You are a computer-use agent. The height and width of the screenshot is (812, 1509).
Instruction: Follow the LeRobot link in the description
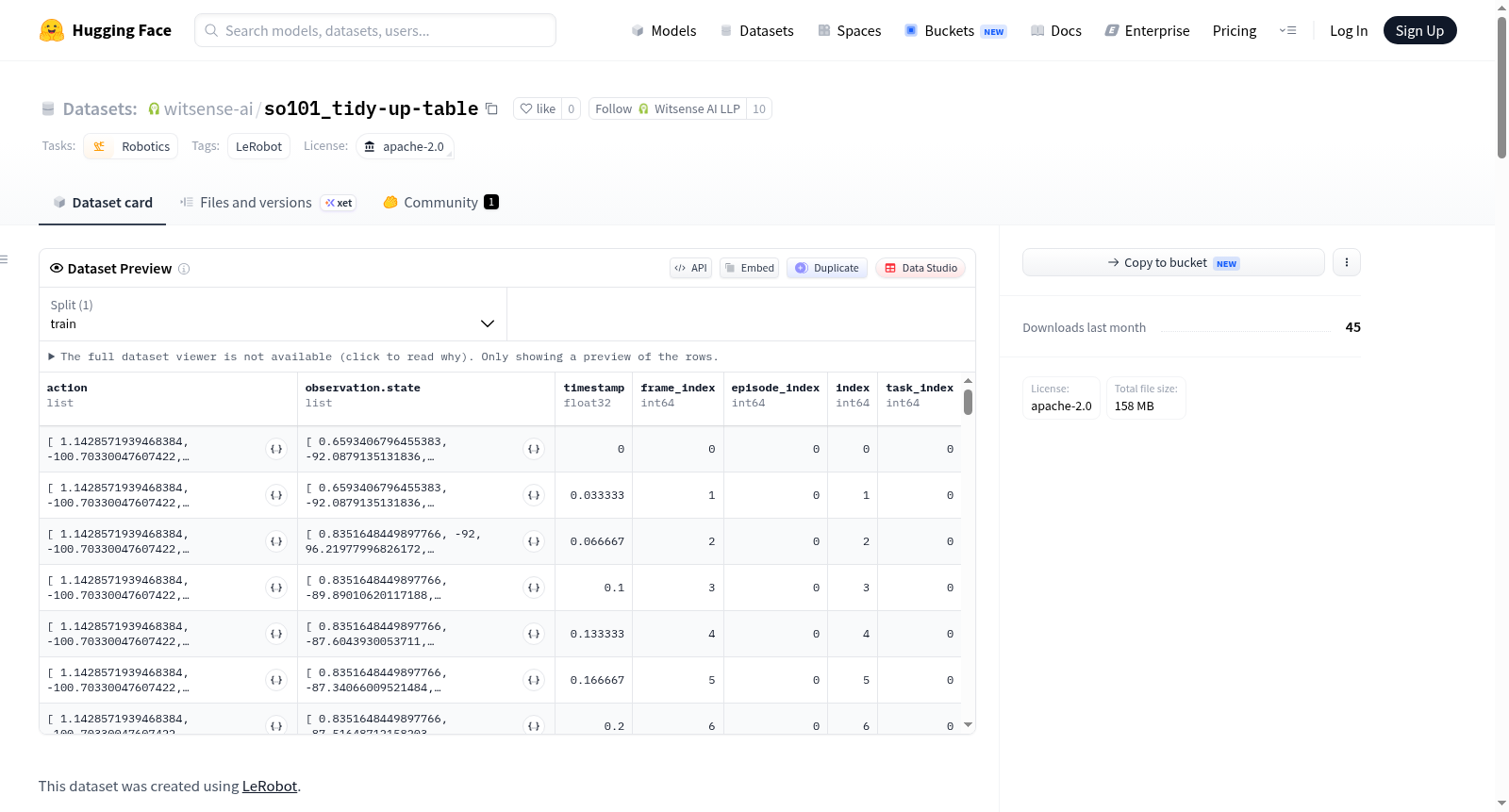point(270,787)
